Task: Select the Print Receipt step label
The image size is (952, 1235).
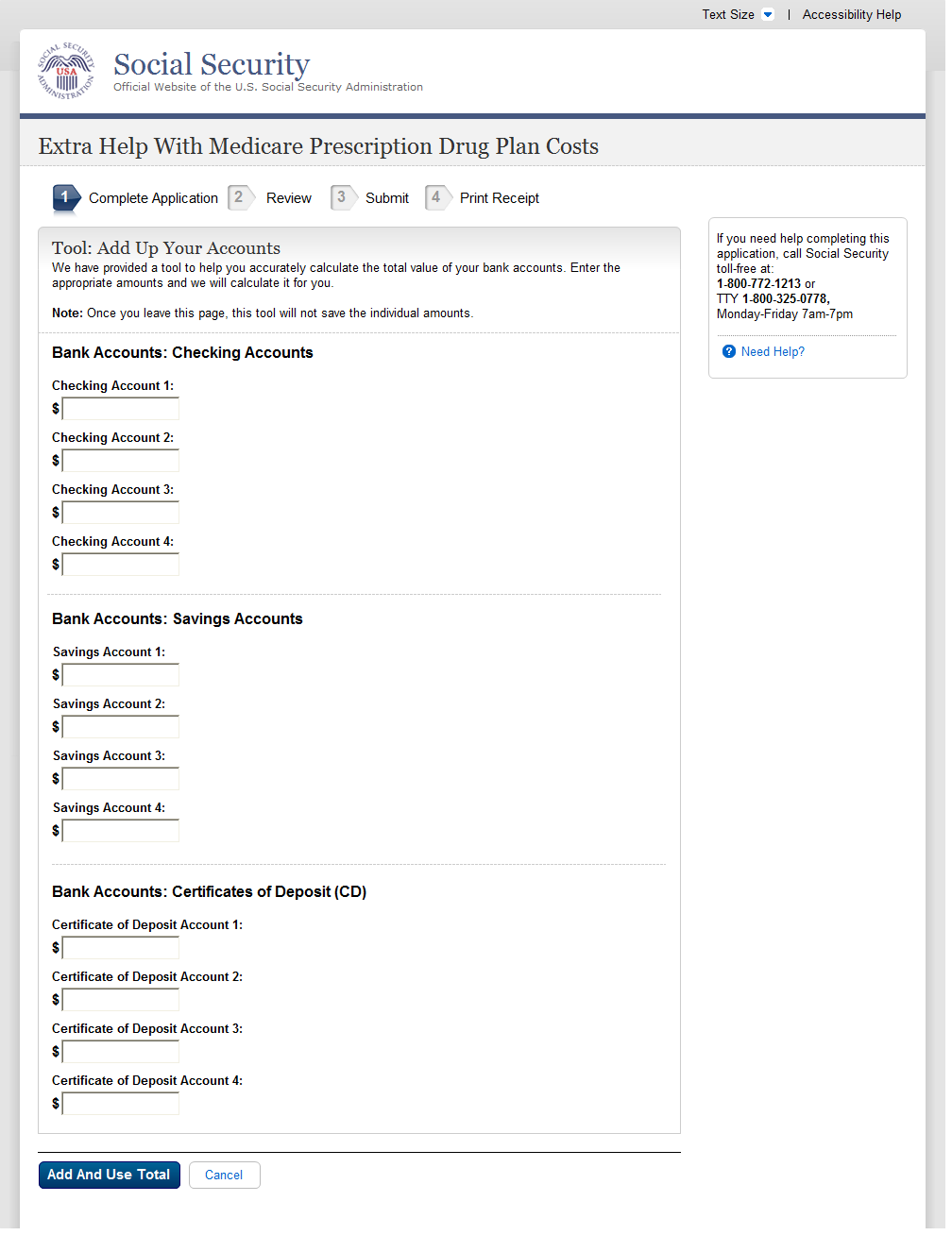Action: (499, 198)
